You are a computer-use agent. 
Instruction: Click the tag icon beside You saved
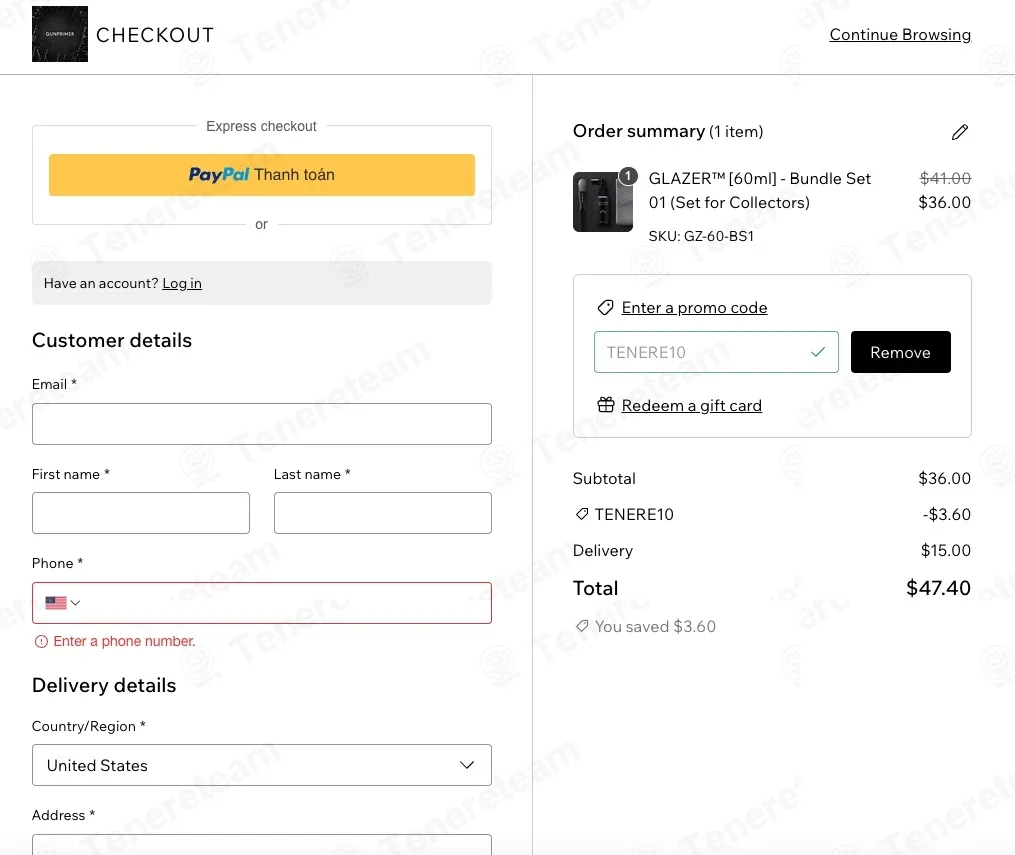[582, 626]
